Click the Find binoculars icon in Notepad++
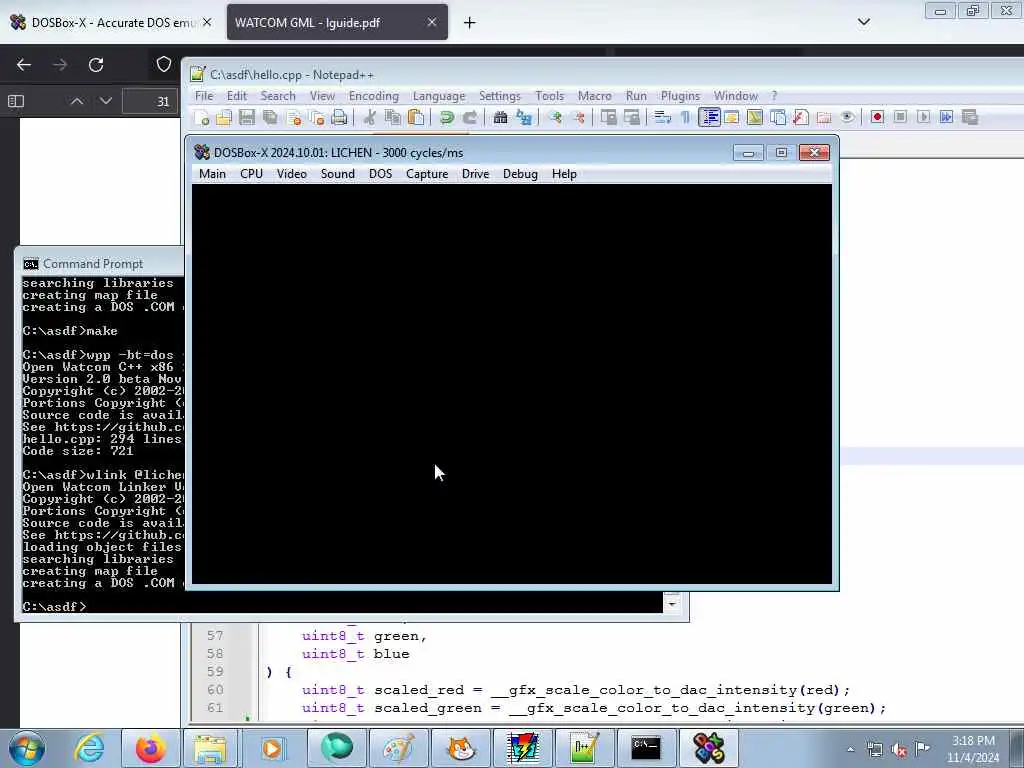 [x=500, y=118]
